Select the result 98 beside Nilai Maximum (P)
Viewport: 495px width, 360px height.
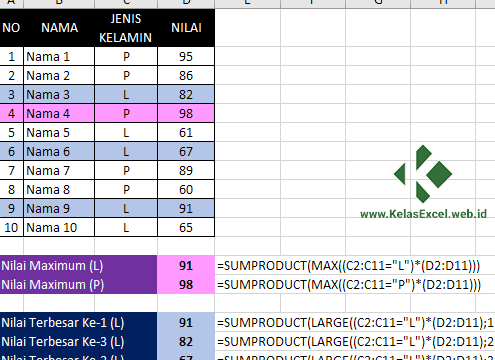click(x=186, y=284)
